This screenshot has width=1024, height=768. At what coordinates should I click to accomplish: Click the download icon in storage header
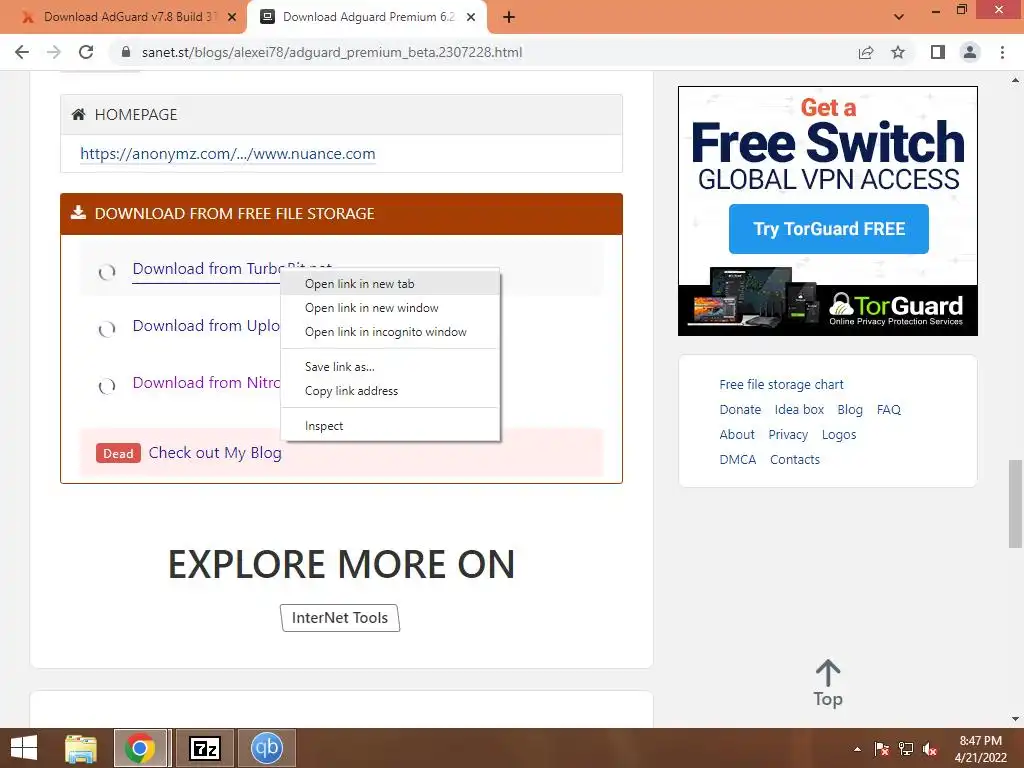point(78,213)
